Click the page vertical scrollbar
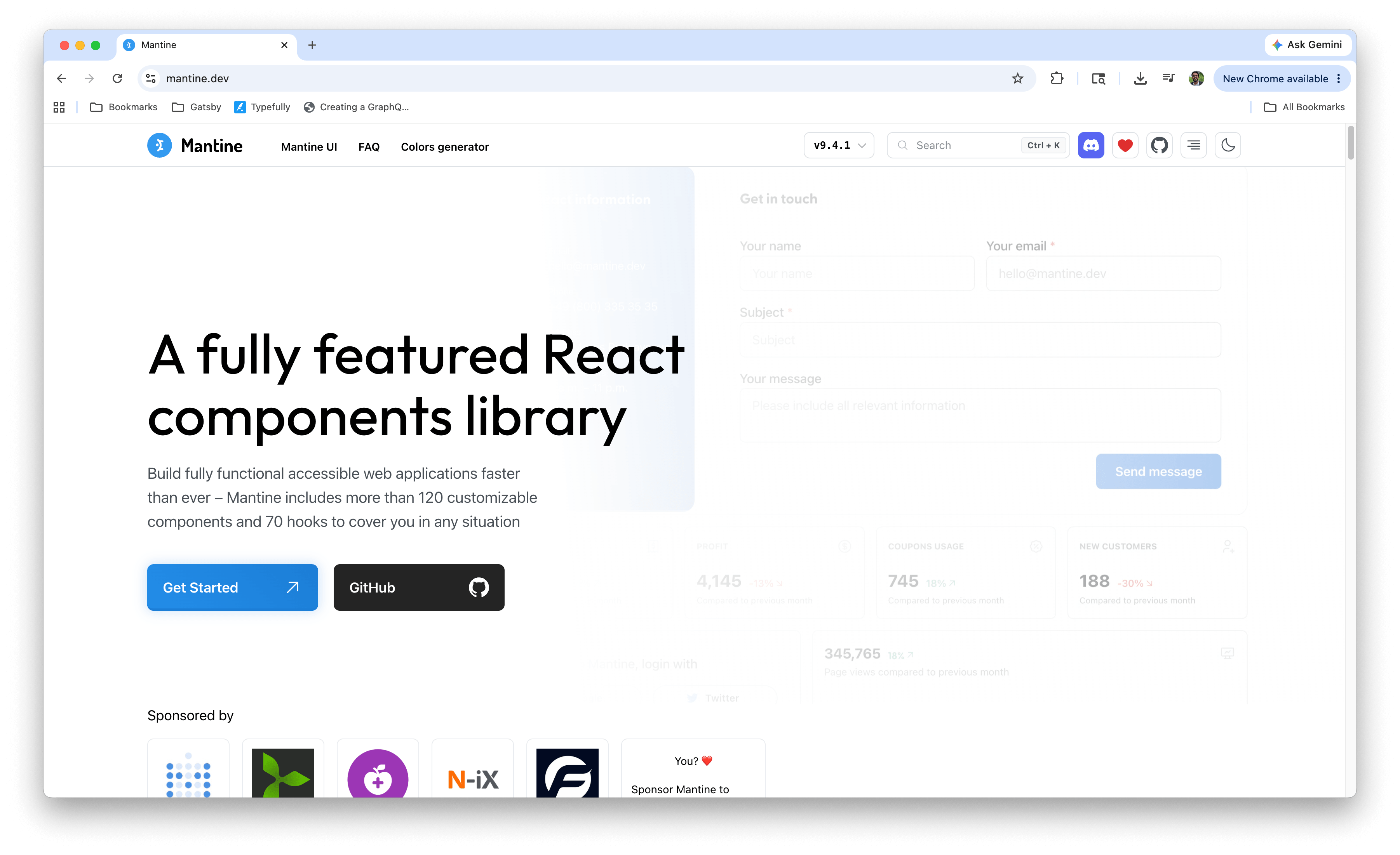1400x855 pixels. [1351, 143]
